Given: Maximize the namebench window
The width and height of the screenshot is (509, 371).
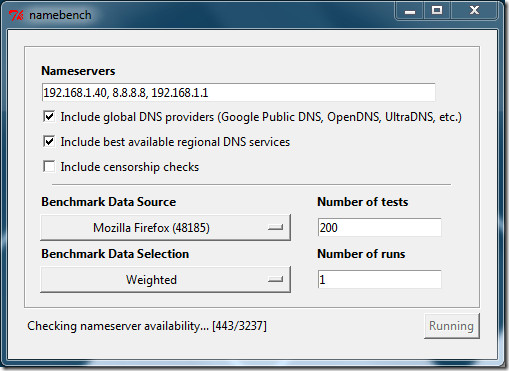Looking at the screenshot, I should coord(437,11).
